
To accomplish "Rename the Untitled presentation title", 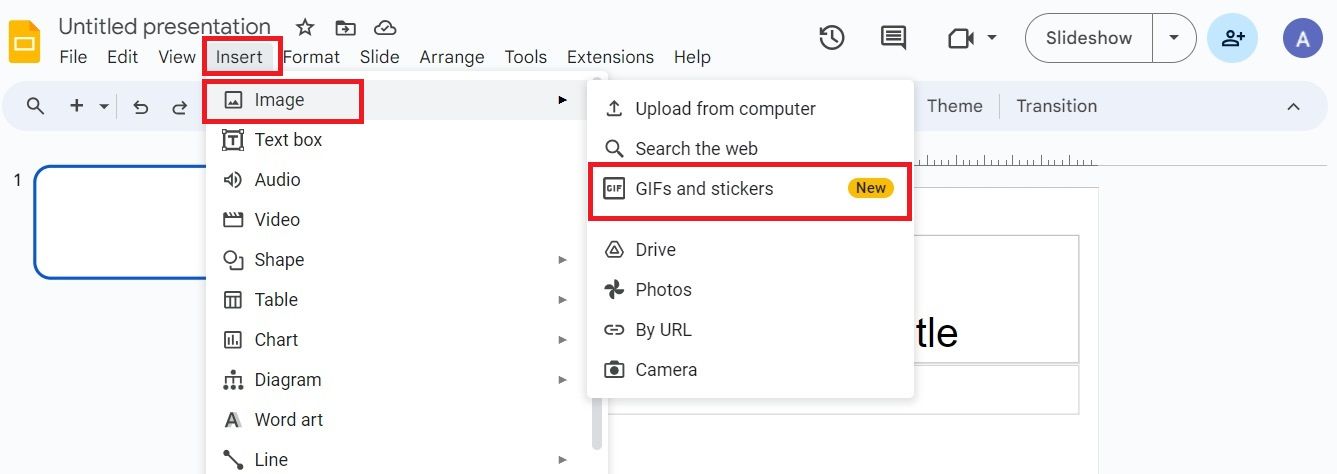I will point(164,27).
